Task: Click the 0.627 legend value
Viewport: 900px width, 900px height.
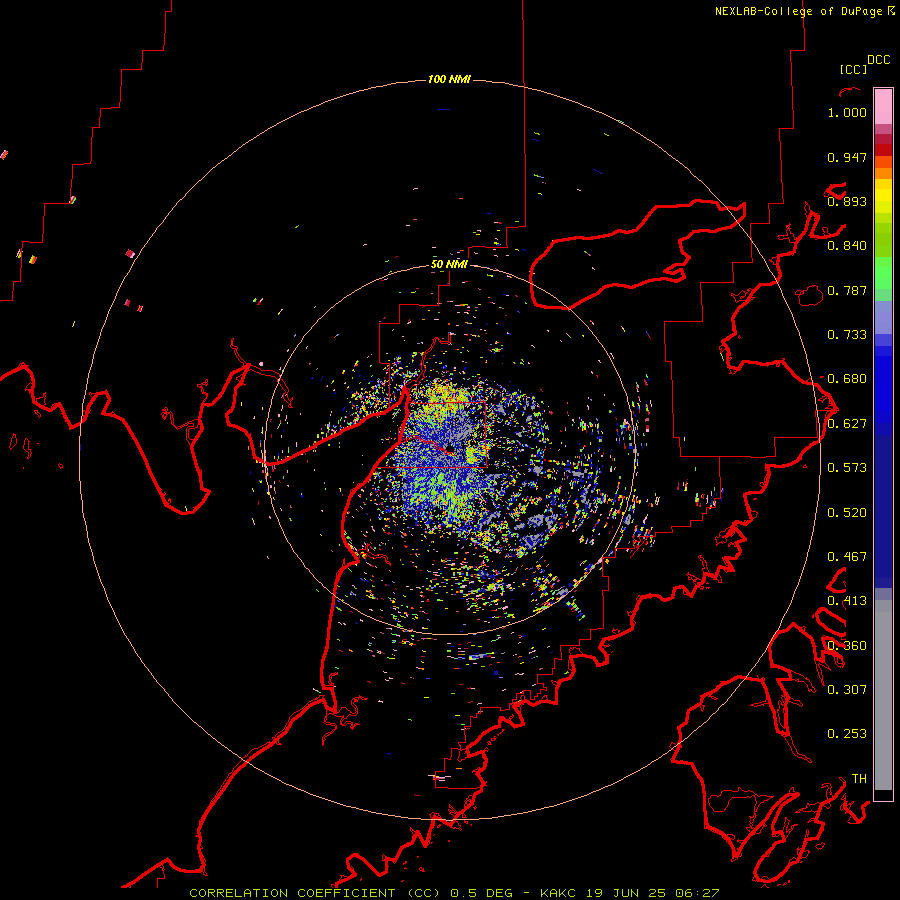Action: (847, 424)
